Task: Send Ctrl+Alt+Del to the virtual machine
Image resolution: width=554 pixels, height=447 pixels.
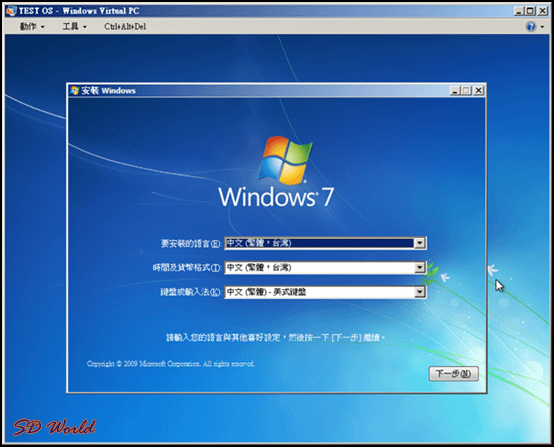Action: pos(125,27)
